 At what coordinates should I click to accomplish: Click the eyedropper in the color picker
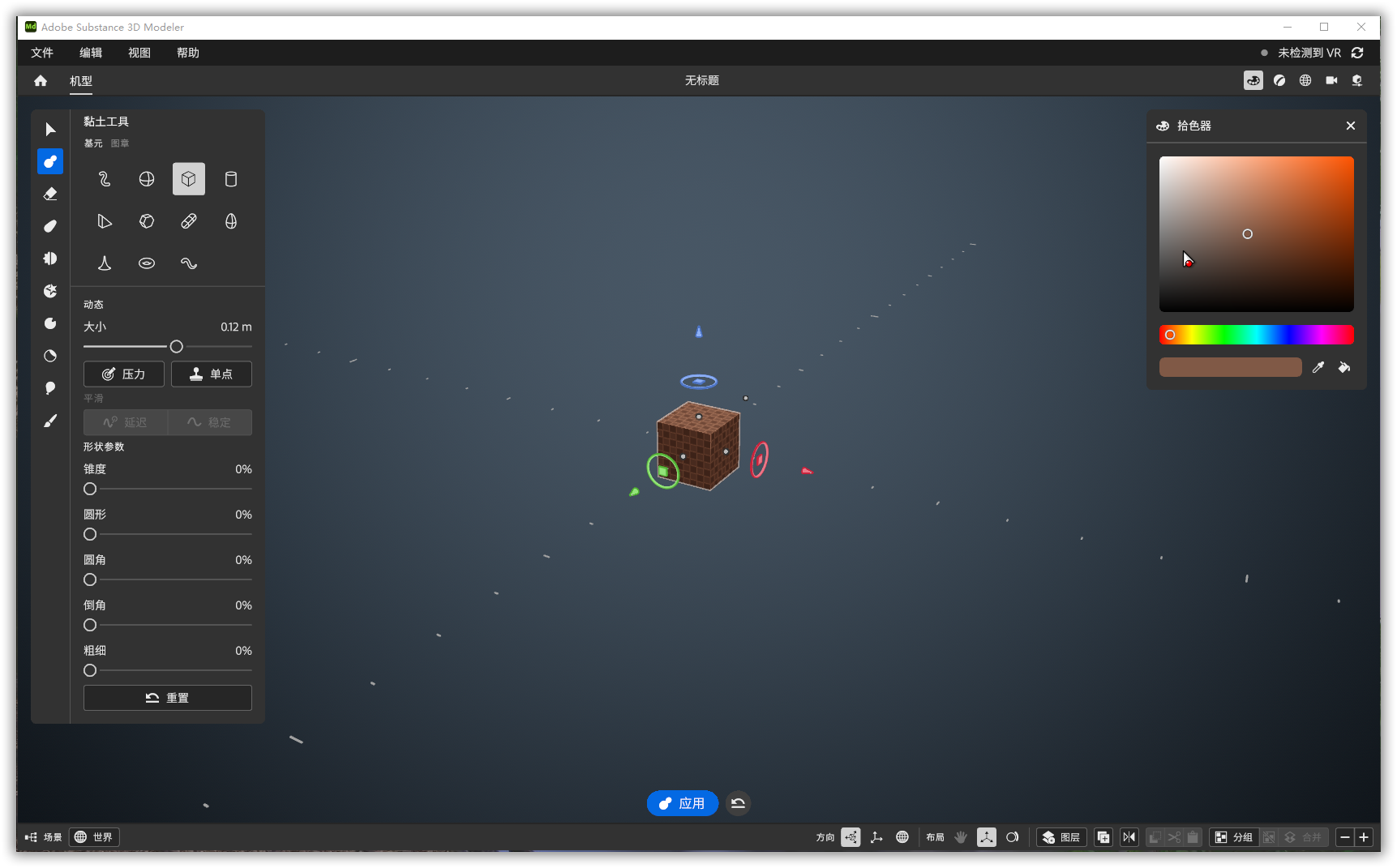click(1318, 367)
